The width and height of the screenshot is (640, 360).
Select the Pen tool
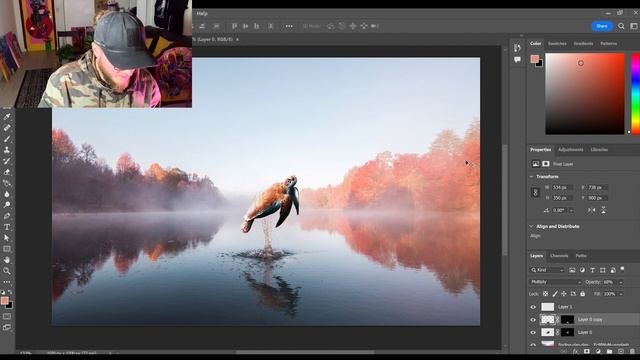(7, 216)
